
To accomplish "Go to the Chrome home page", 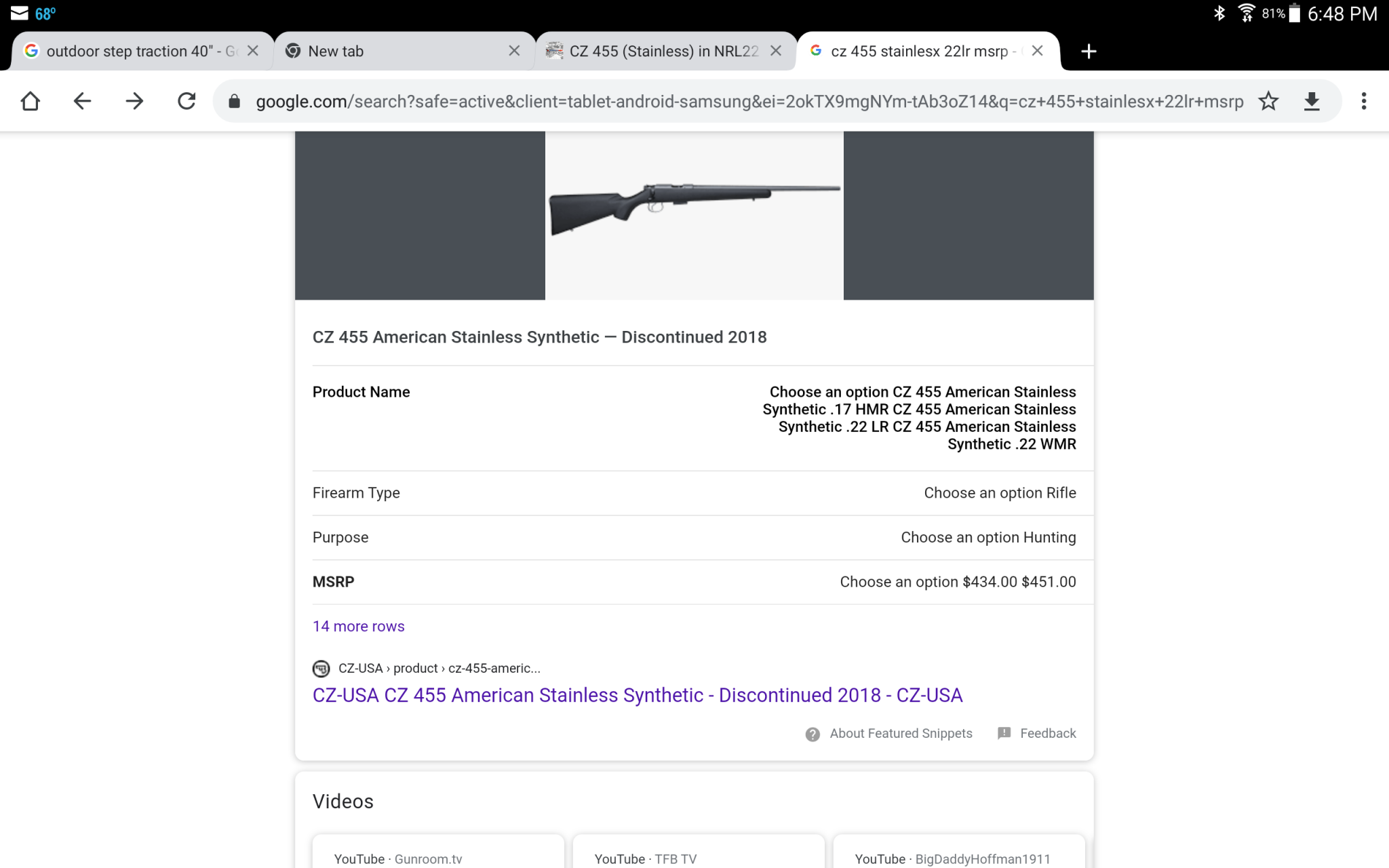I will coord(31,102).
